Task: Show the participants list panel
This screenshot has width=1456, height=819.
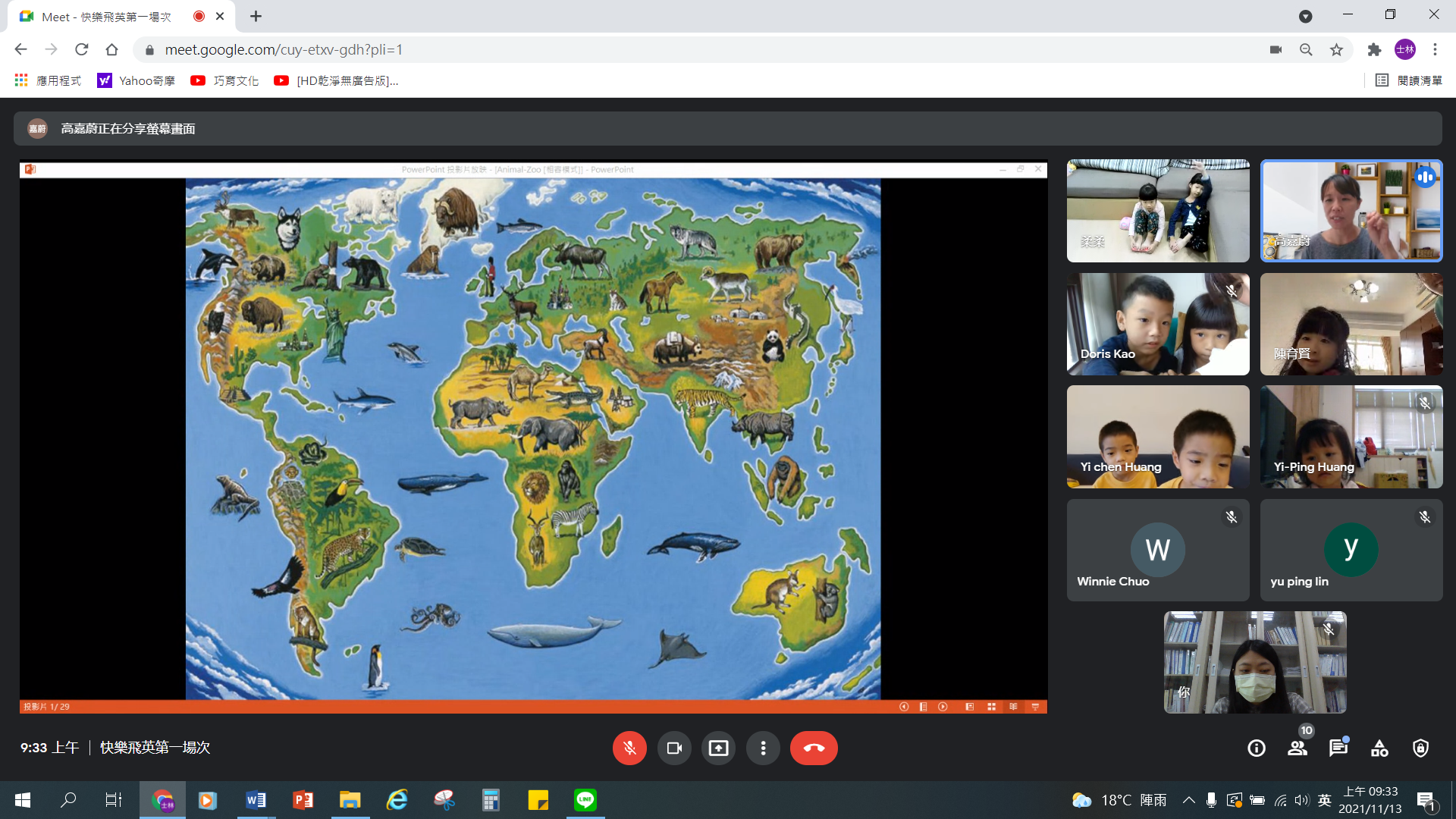Action: pyautogui.click(x=1298, y=748)
